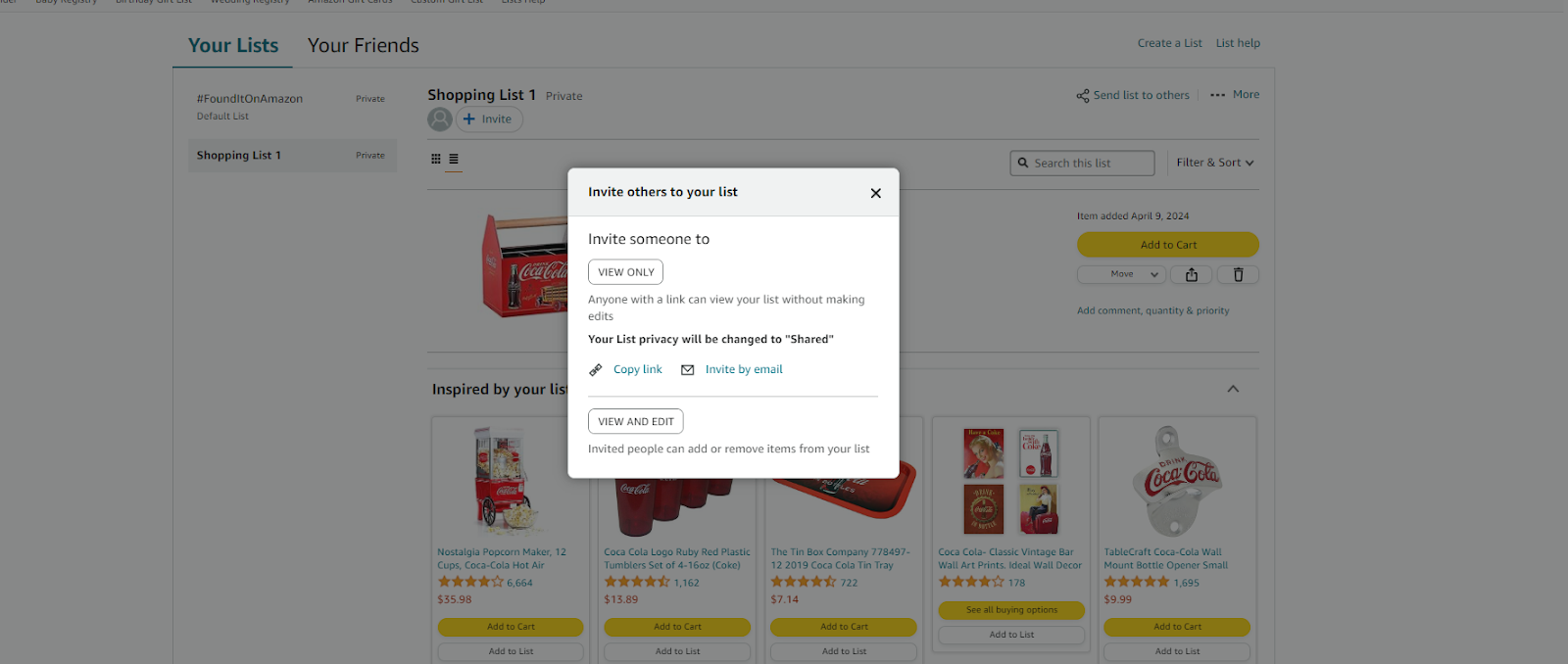The height and width of the screenshot is (664, 1568).
Task: Click the Create a List link
Action: 1170,43
